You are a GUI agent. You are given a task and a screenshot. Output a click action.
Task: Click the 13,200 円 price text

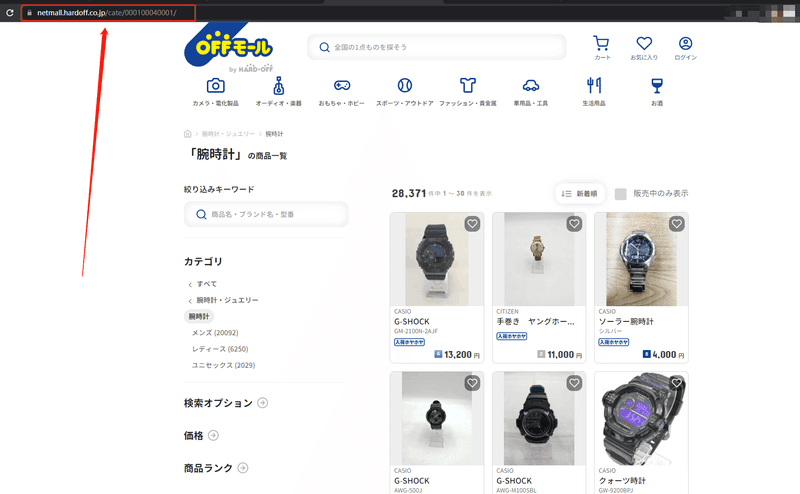click(462, 355)
